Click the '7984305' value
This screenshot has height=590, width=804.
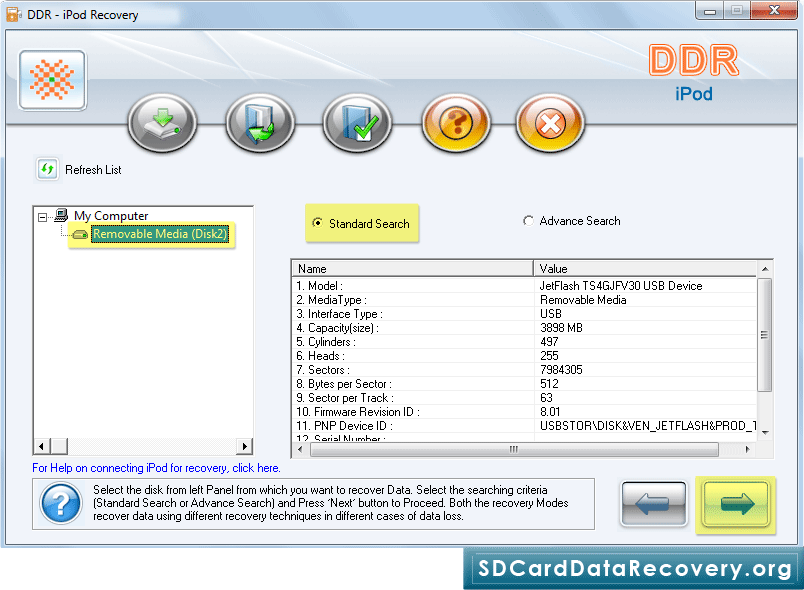point(561,370)
